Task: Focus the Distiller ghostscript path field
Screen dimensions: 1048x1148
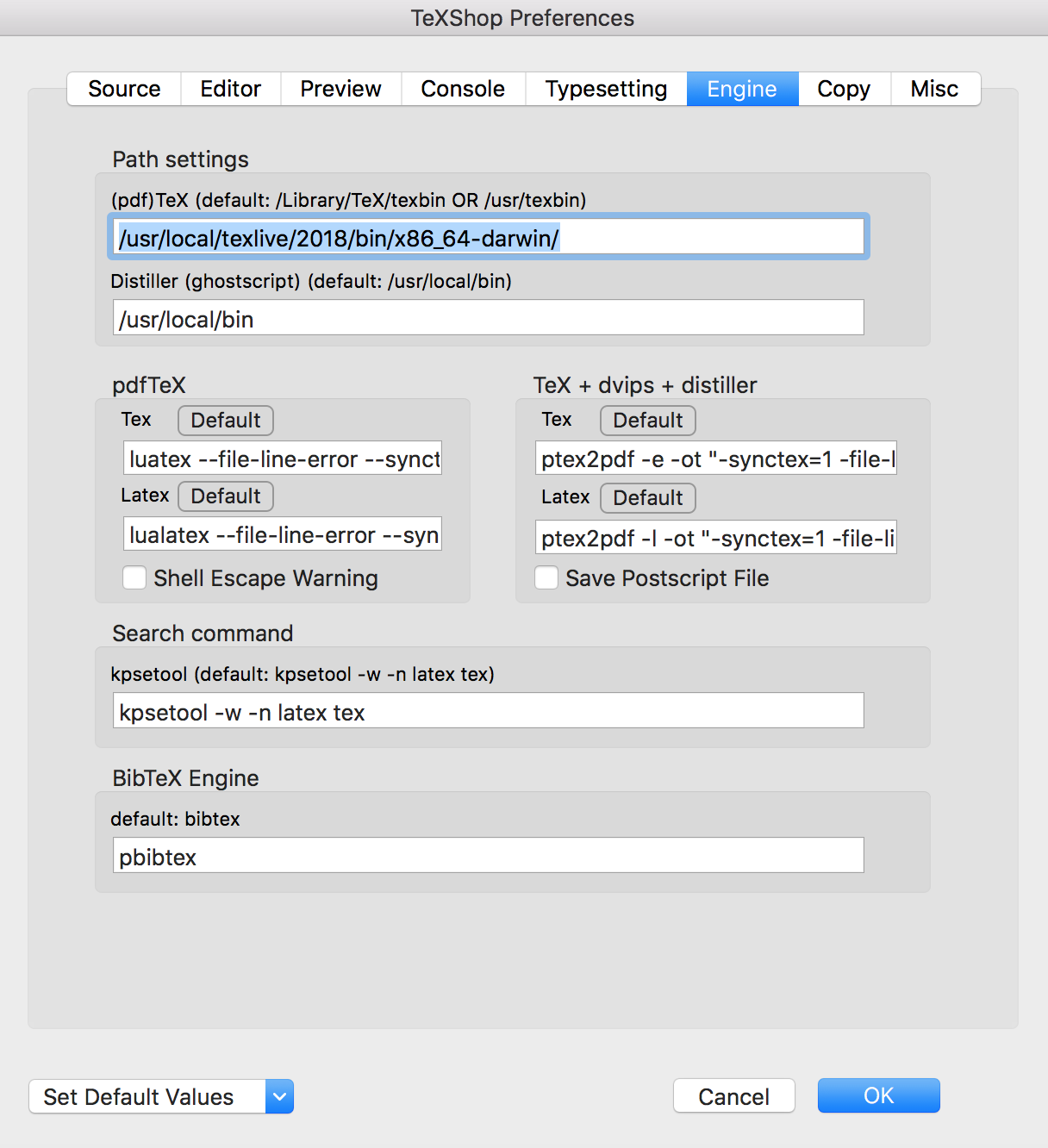Action: (x=488, y=318)
